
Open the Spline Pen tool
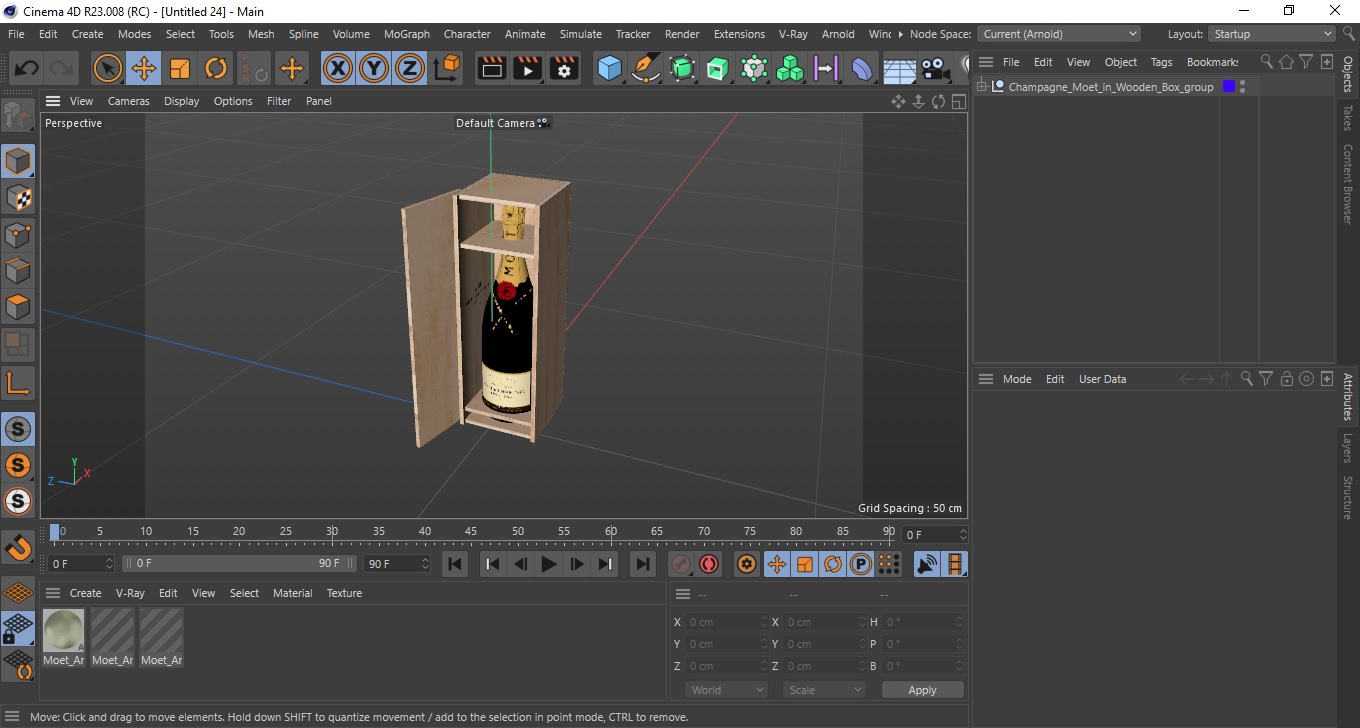click(x=646, y=69)
